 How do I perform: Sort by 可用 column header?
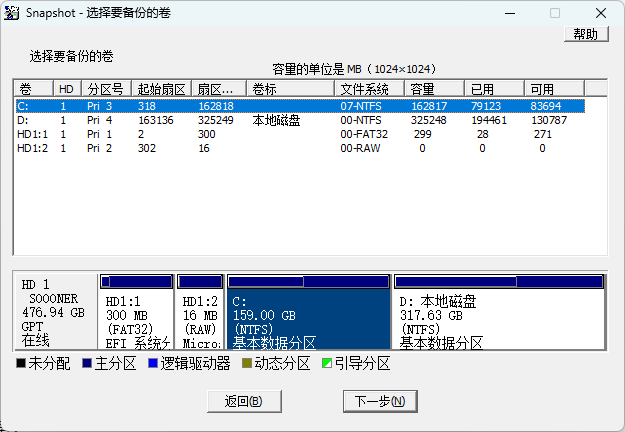pos(553,89)
